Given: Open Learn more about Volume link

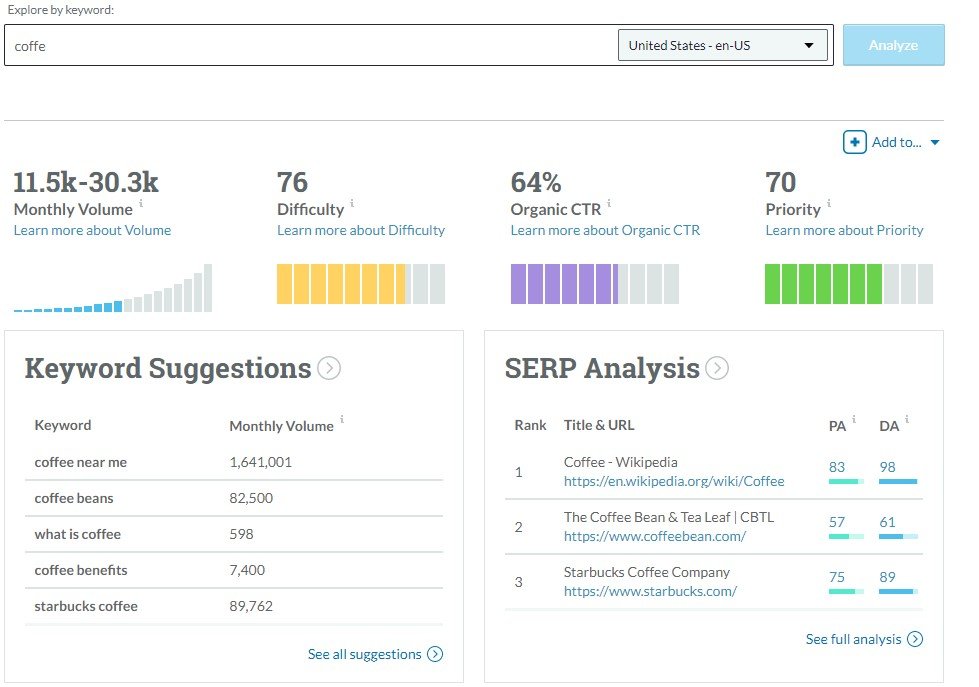Looking at the screenshot, I should pos(92,230).
